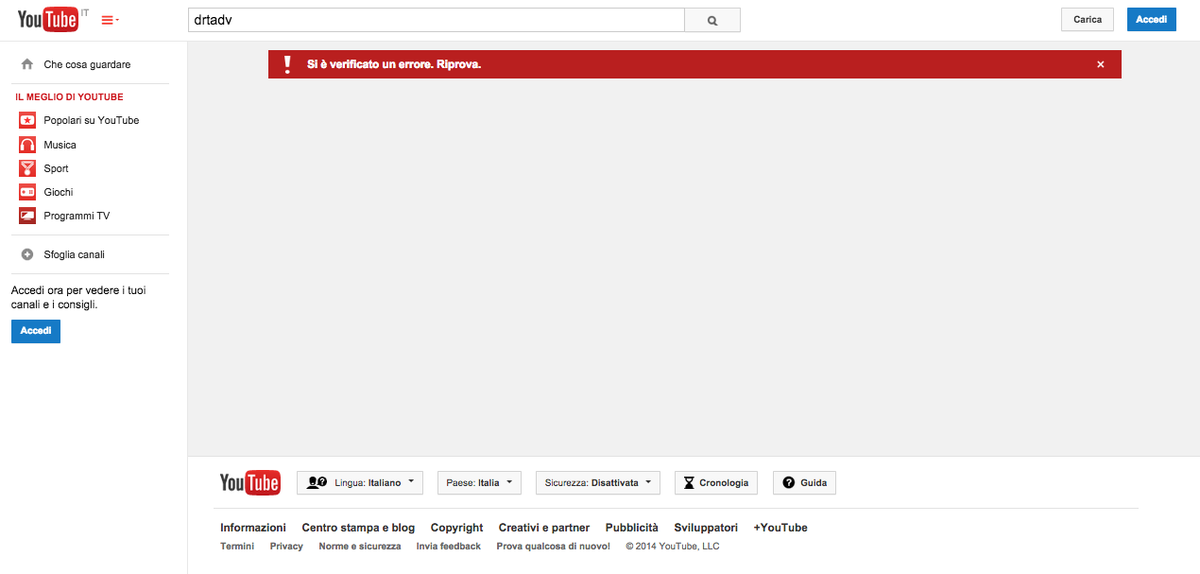
Task: Click the Termini footer link
Action: click(237, 546)
